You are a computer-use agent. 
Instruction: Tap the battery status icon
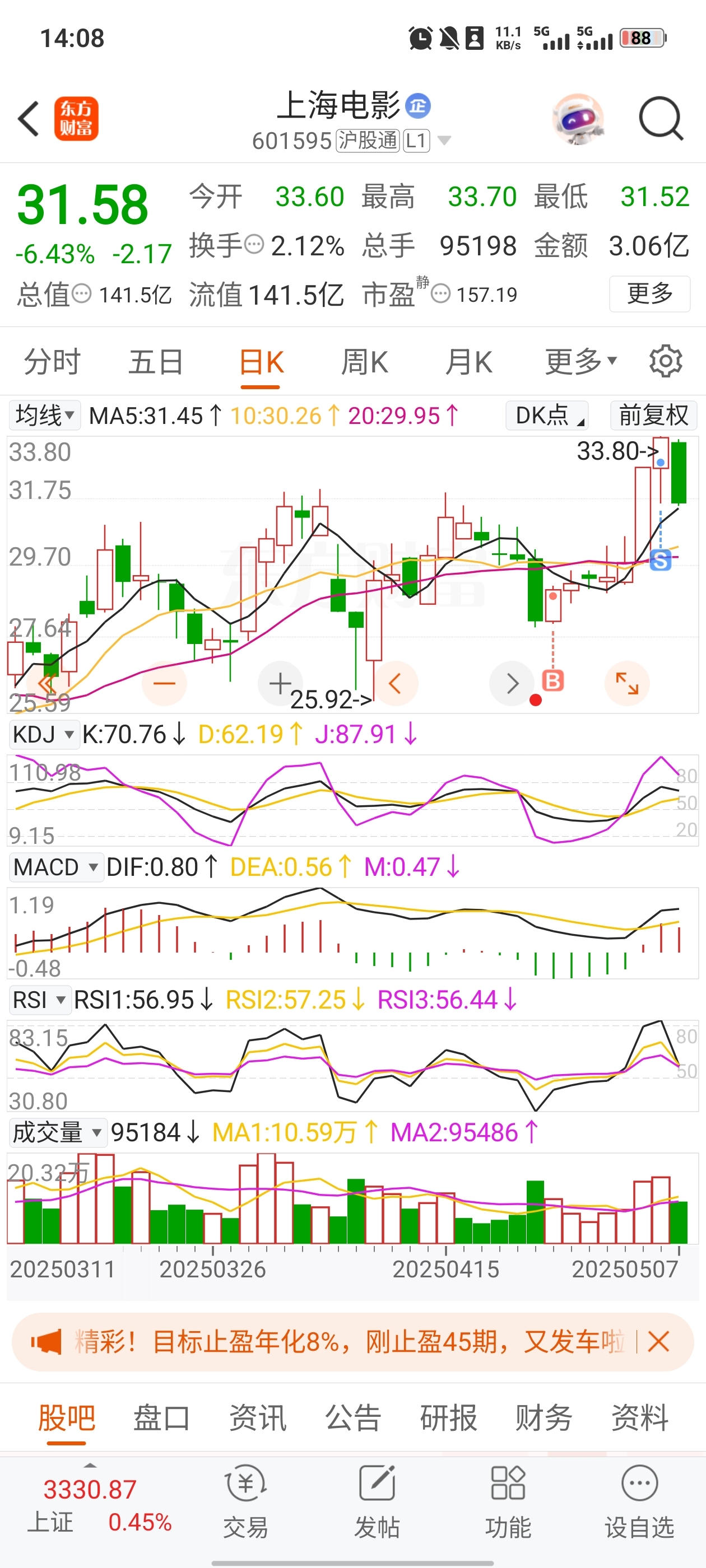coord(643,38)
